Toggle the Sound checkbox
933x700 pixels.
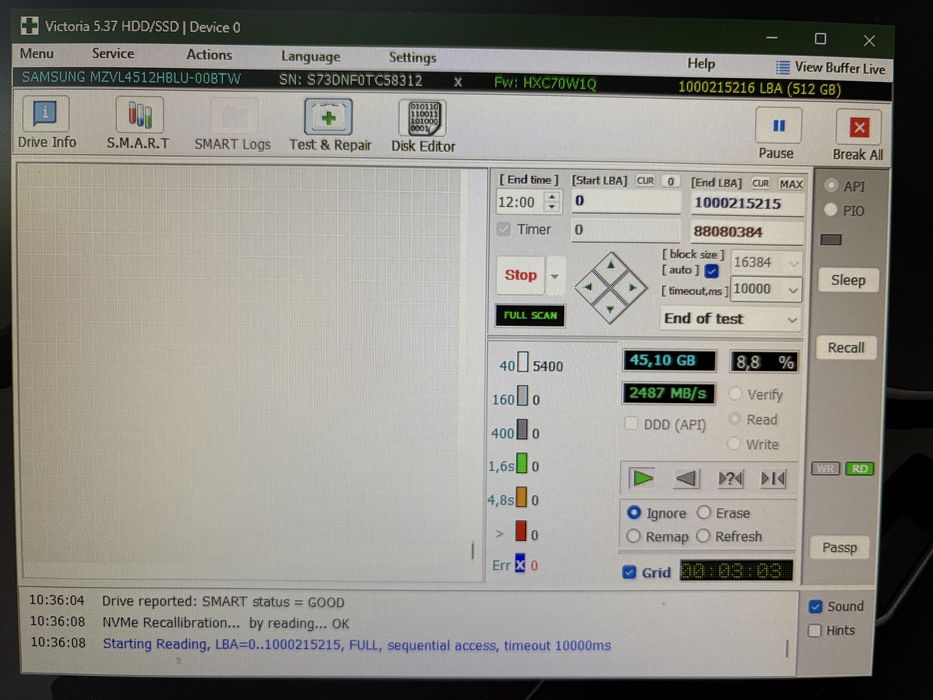[x=816, y=606]
